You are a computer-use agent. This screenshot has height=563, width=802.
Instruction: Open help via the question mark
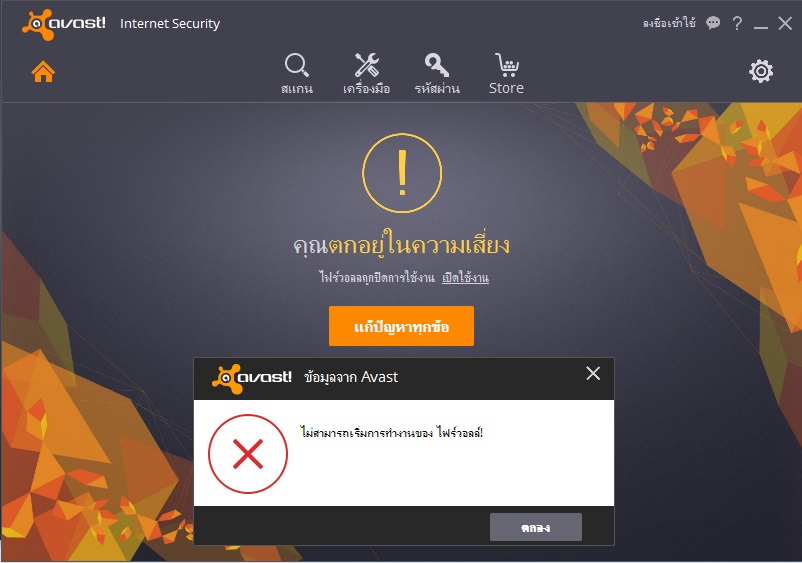coord(737,23)
